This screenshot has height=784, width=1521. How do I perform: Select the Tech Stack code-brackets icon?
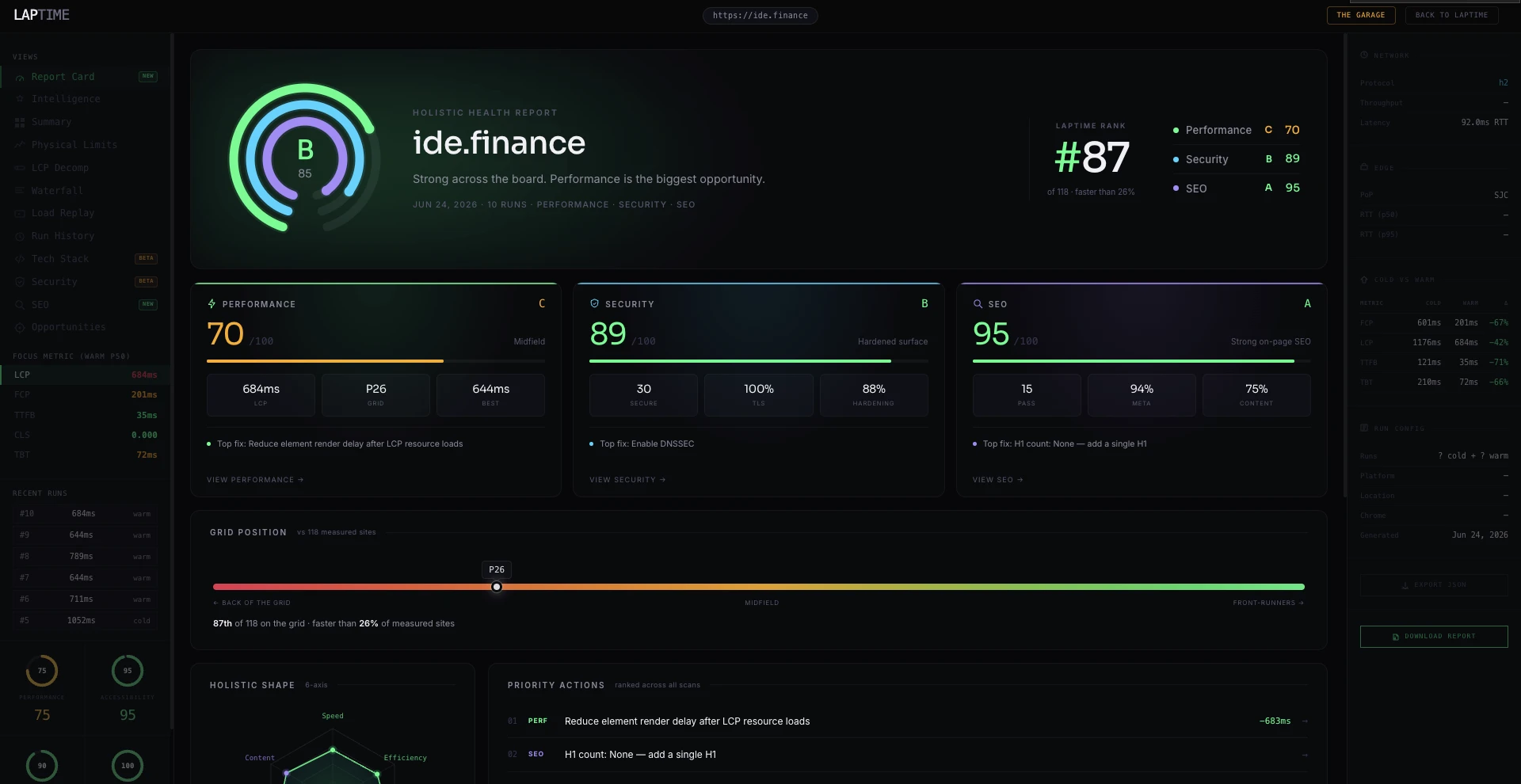click(x=20, y=259)
